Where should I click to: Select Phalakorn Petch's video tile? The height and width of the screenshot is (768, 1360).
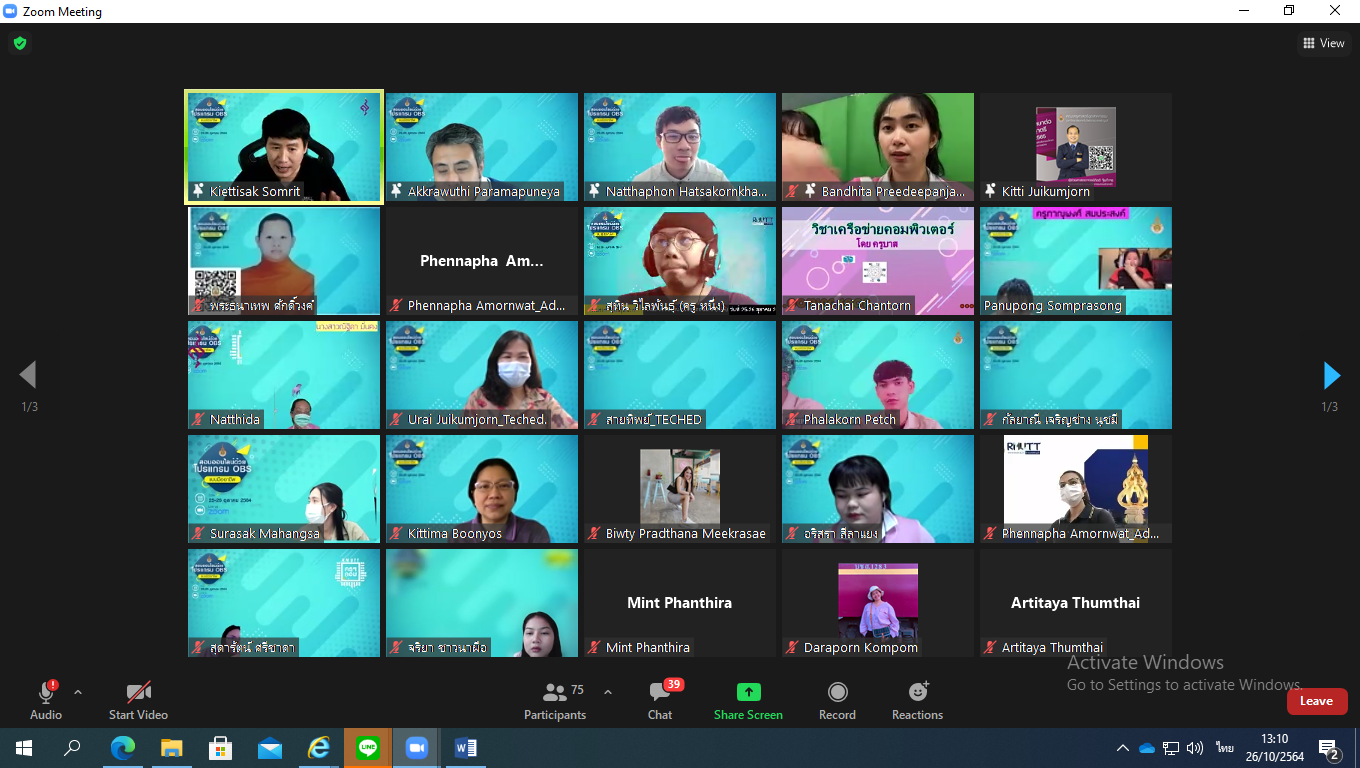pos(878,375)
